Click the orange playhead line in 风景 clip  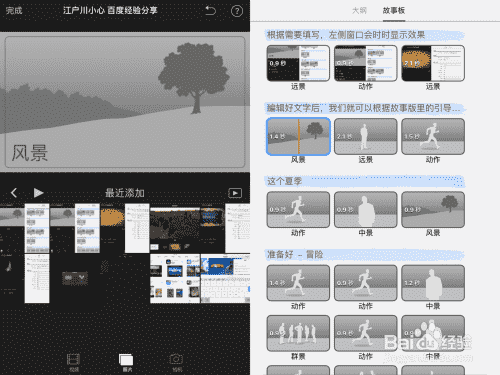[299, 136]
